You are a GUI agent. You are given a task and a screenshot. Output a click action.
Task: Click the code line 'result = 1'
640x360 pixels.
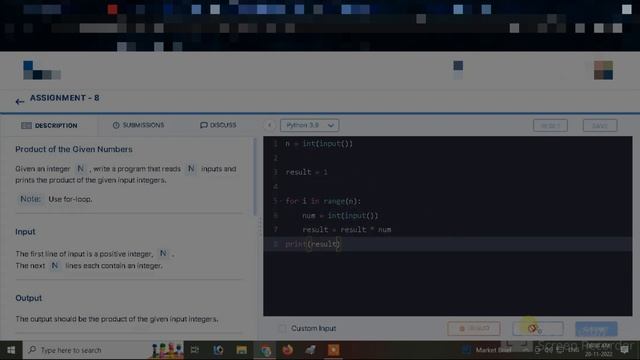[x=307, y=172]
